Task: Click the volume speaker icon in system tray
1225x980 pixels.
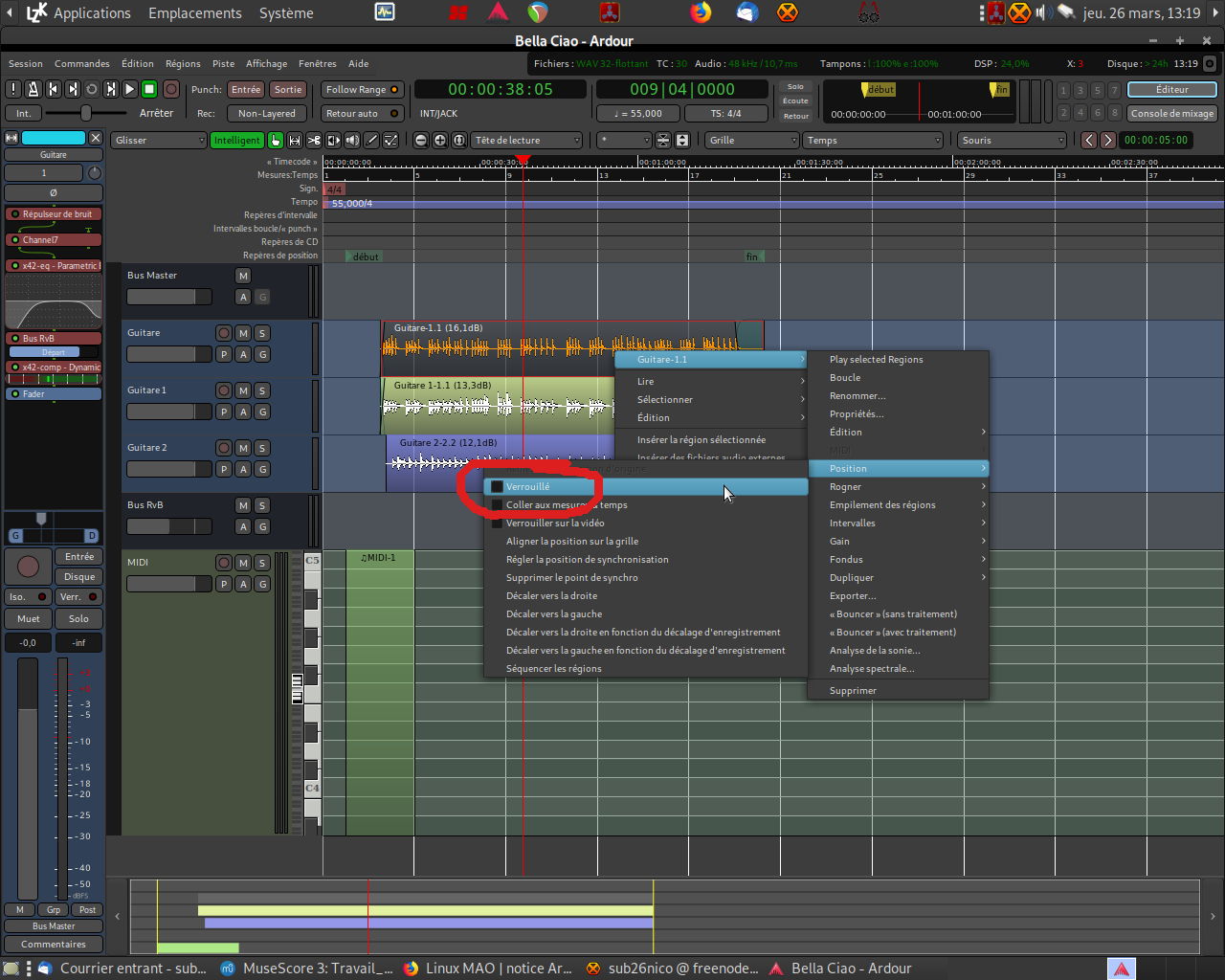Action: (1044, 12)
